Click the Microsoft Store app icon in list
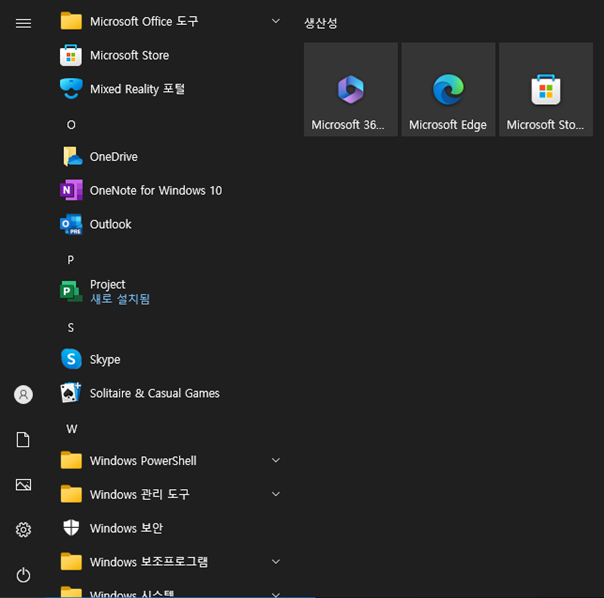Image resolution: width=604 pixels, height=598 pixels. tap(71, 55)
